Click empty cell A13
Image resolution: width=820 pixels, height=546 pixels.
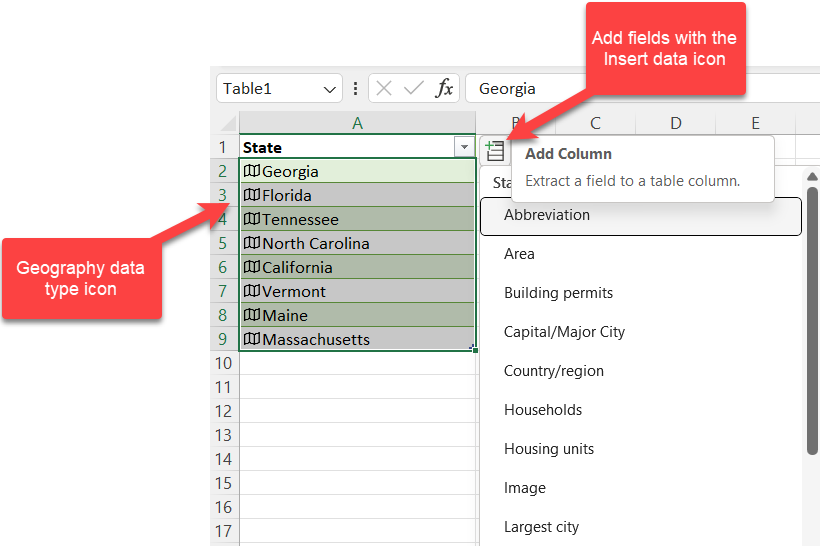[358, 435]
